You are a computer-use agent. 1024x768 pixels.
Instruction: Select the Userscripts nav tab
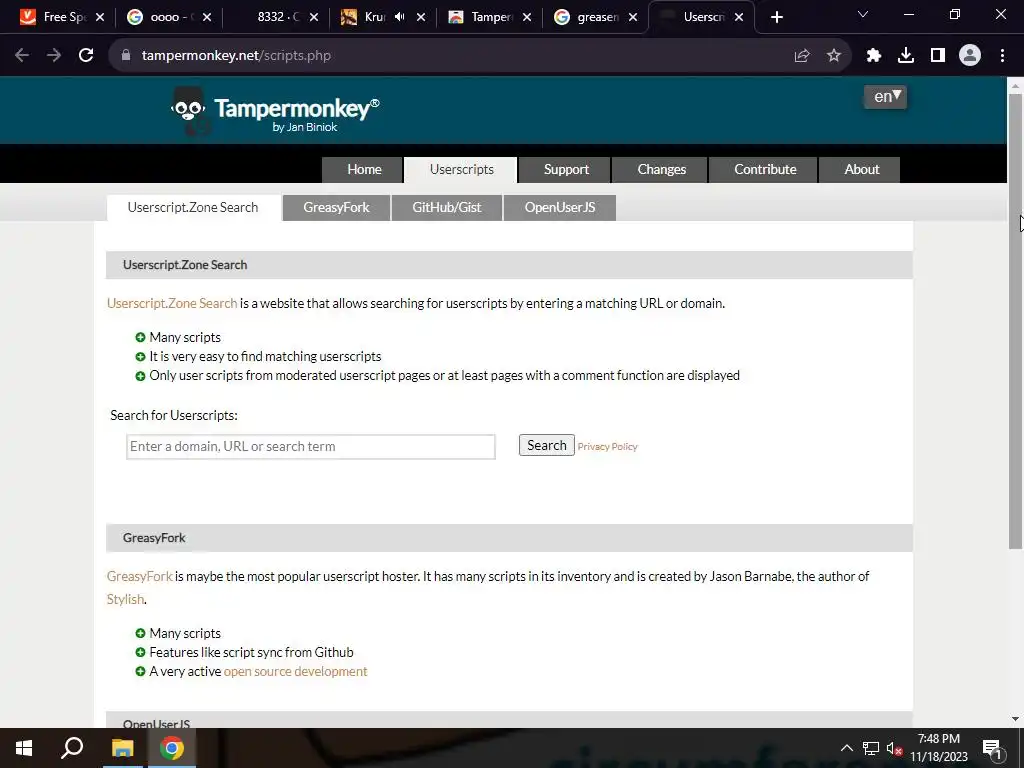click(461, 170)
